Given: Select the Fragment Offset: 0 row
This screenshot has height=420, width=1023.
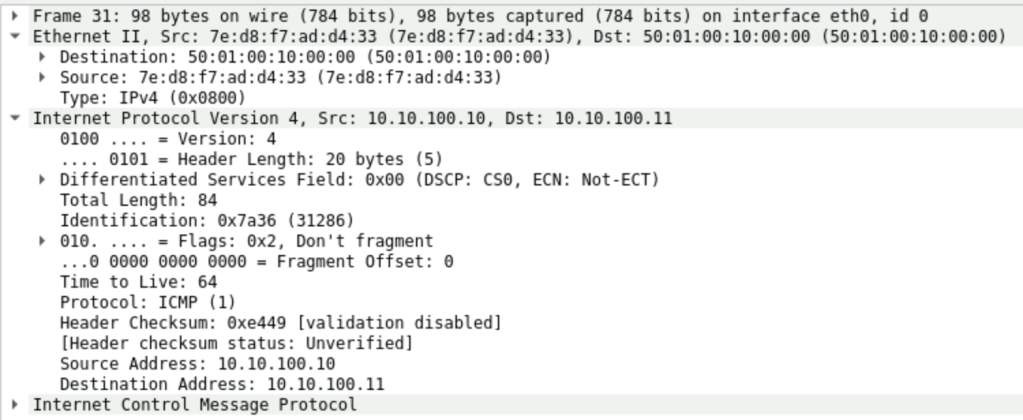Looking at the screenshot, I should pyautogui.click(x=256, y=261).
